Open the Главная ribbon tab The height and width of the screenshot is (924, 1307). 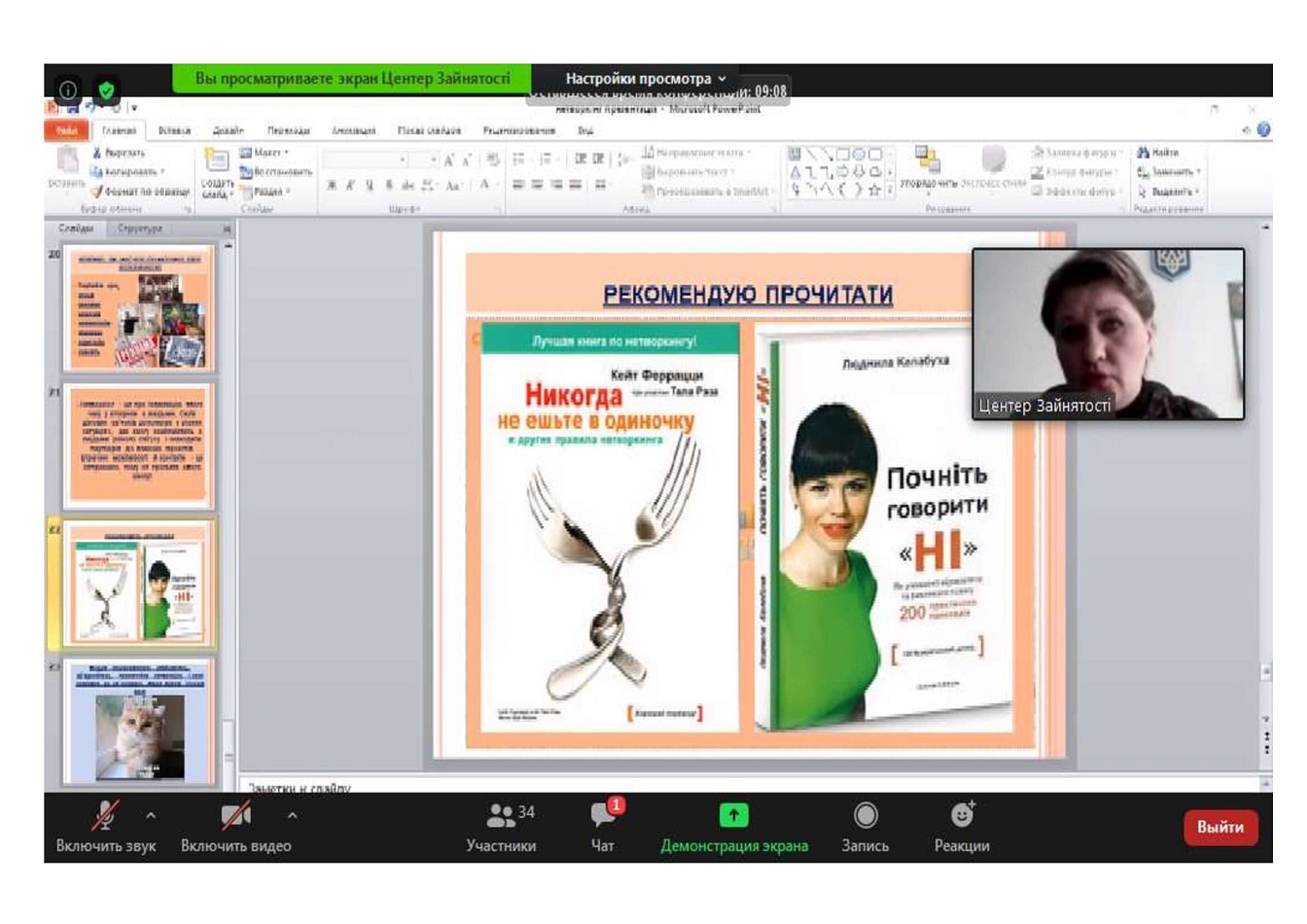click(119, 130)
